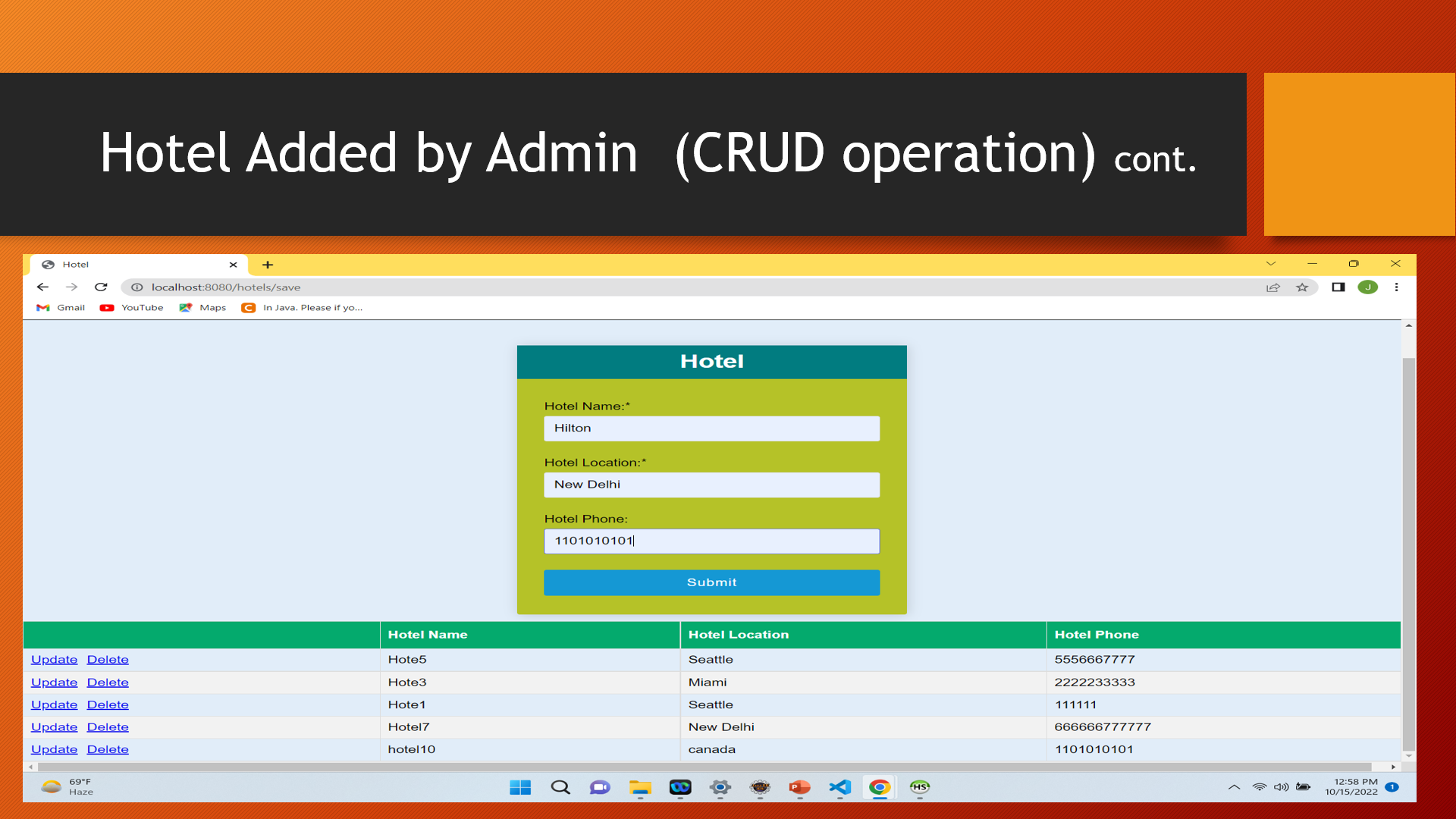Delete the hotel10 canada row
The width and height of the screenshot is (1456, 819).
[108, 749]
